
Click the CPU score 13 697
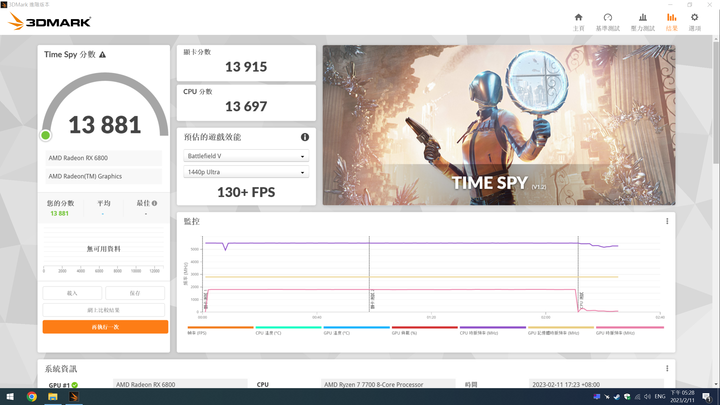[246, 107]
